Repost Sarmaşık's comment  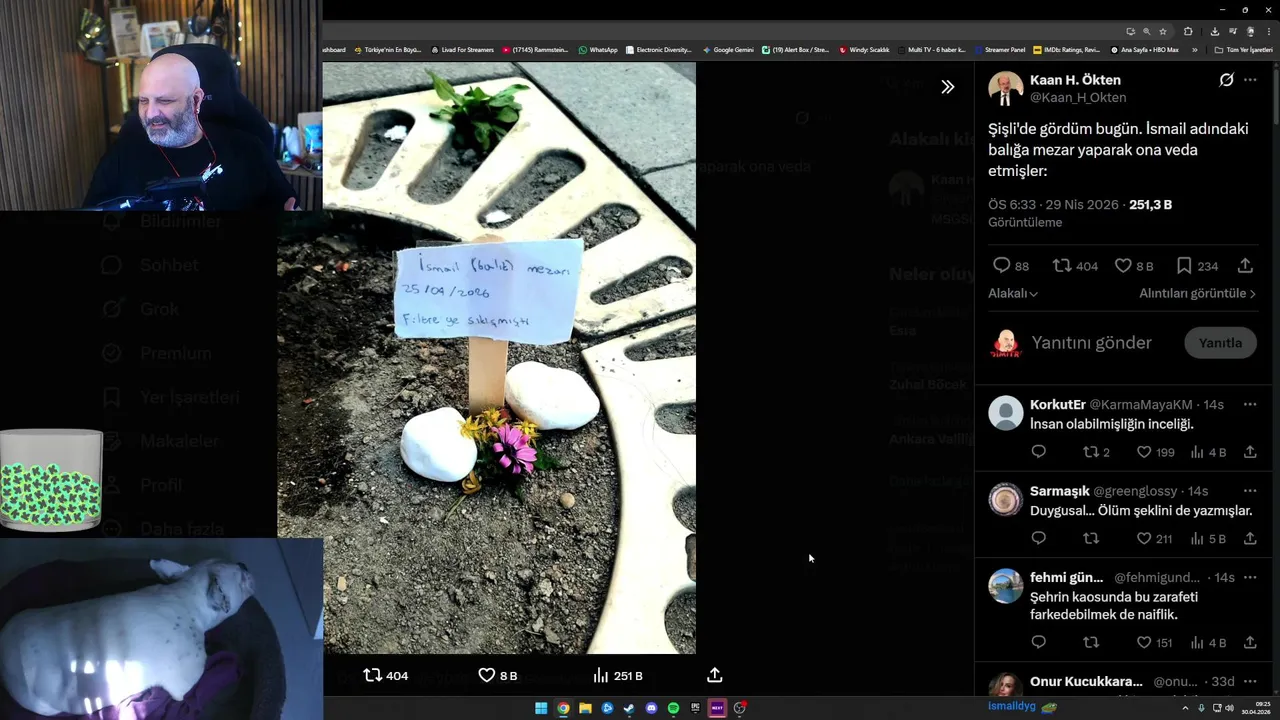(x=1091, y=538)
